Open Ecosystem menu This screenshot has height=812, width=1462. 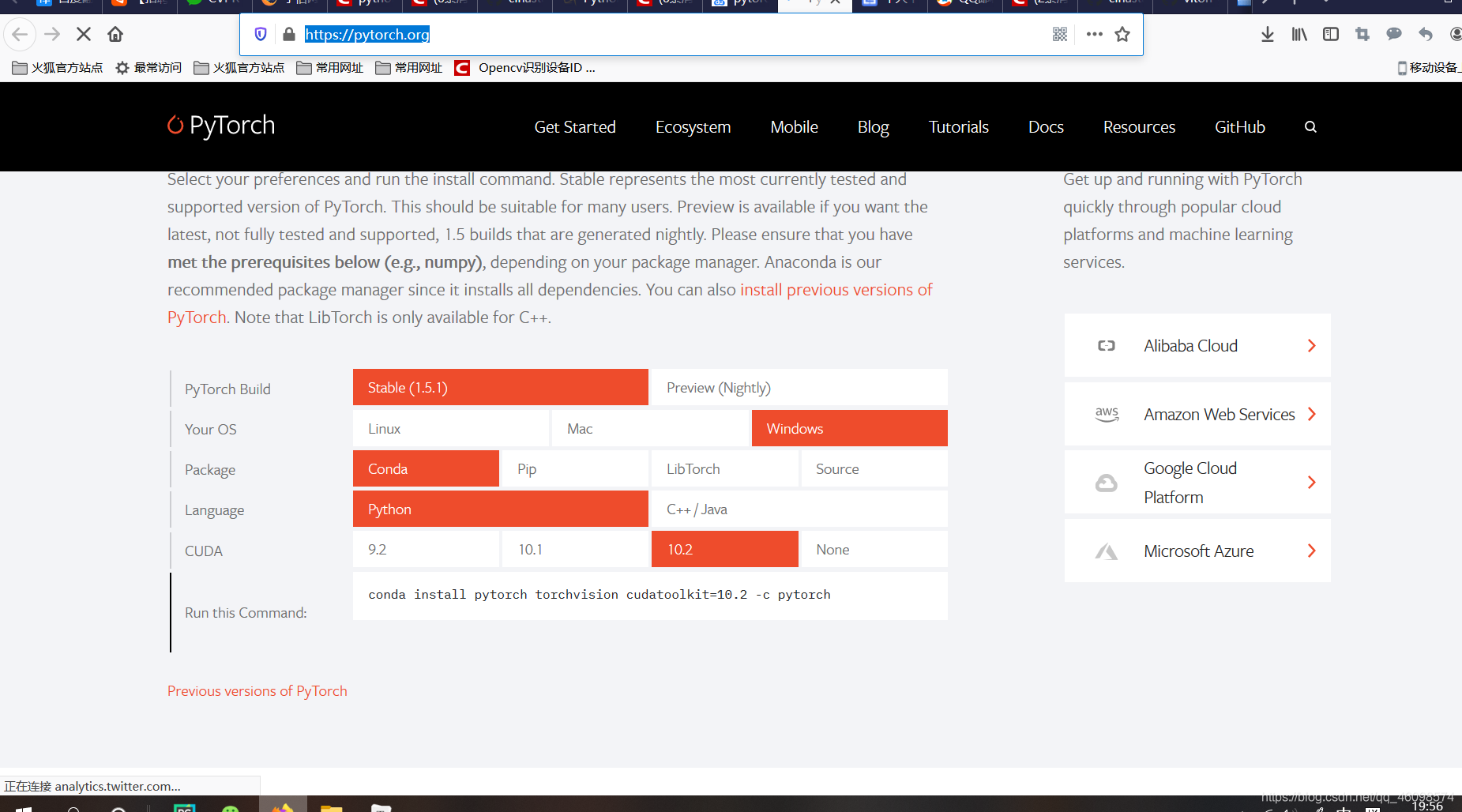(693, 127)
